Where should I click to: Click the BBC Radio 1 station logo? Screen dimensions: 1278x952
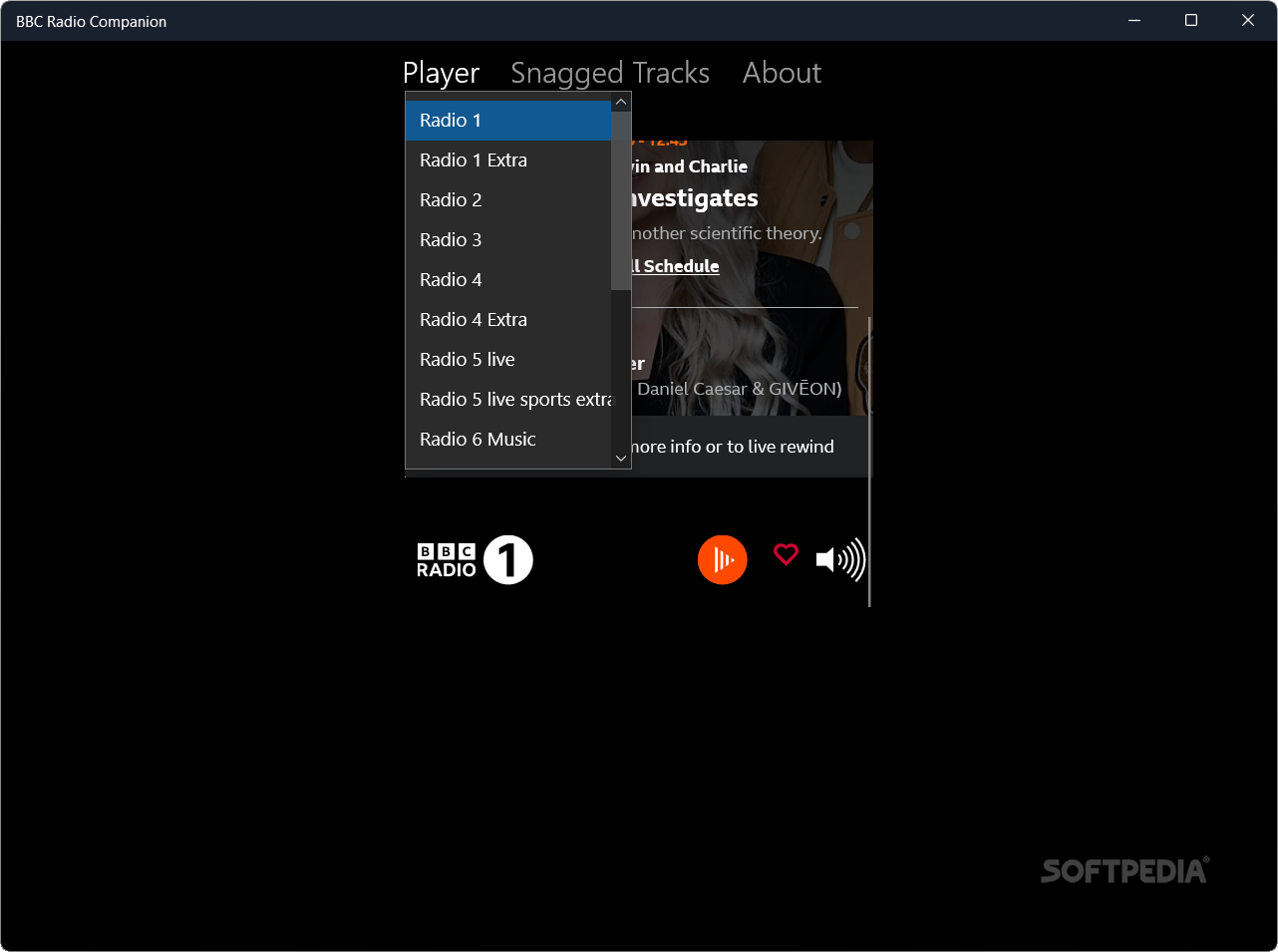click(475, 559)
